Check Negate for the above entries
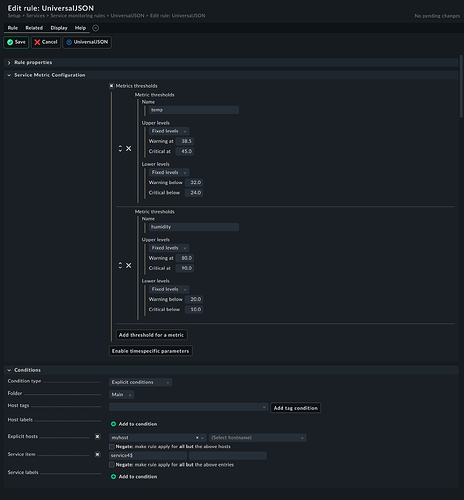 pos(112,465)
